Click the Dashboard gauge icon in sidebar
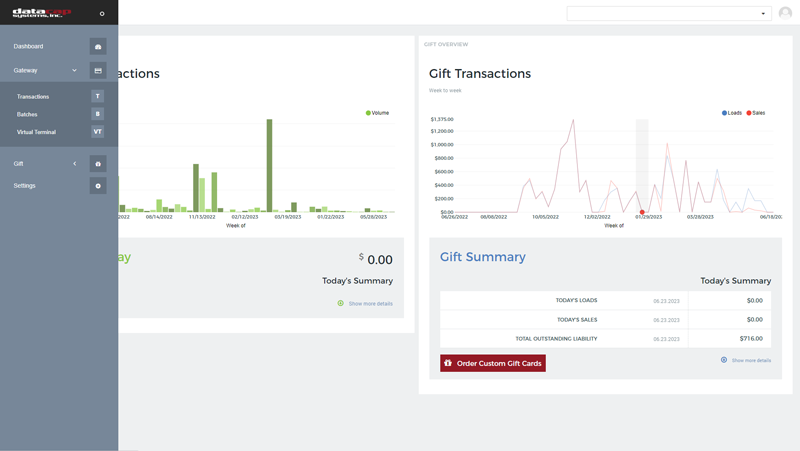Screen dimensions: 800x451 pos(98,47)
